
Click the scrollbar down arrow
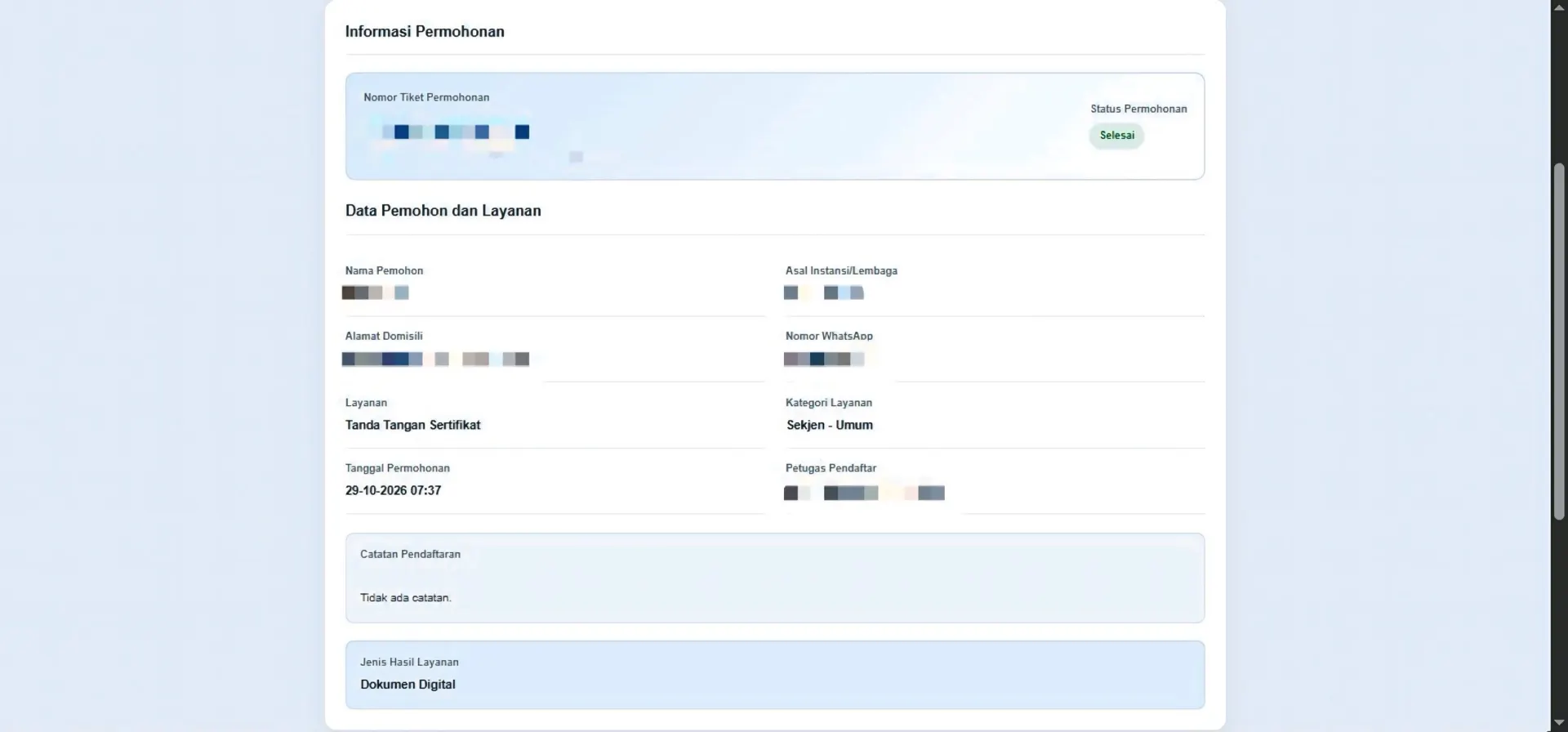click(1559, 723)
